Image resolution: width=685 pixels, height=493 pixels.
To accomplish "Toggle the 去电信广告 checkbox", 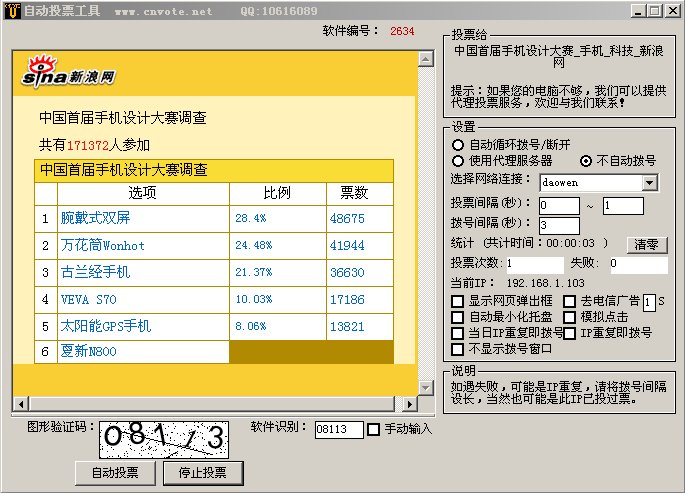I will click(x=570, y=301).
